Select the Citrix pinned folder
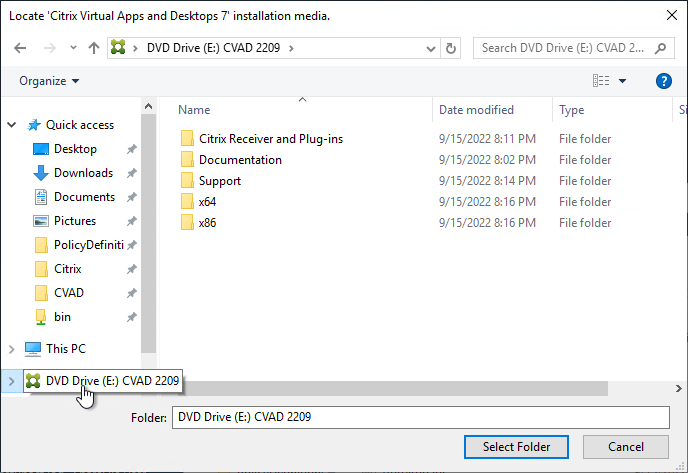The image size is (688, 473). pyautogui.click(x=68, y=269)
